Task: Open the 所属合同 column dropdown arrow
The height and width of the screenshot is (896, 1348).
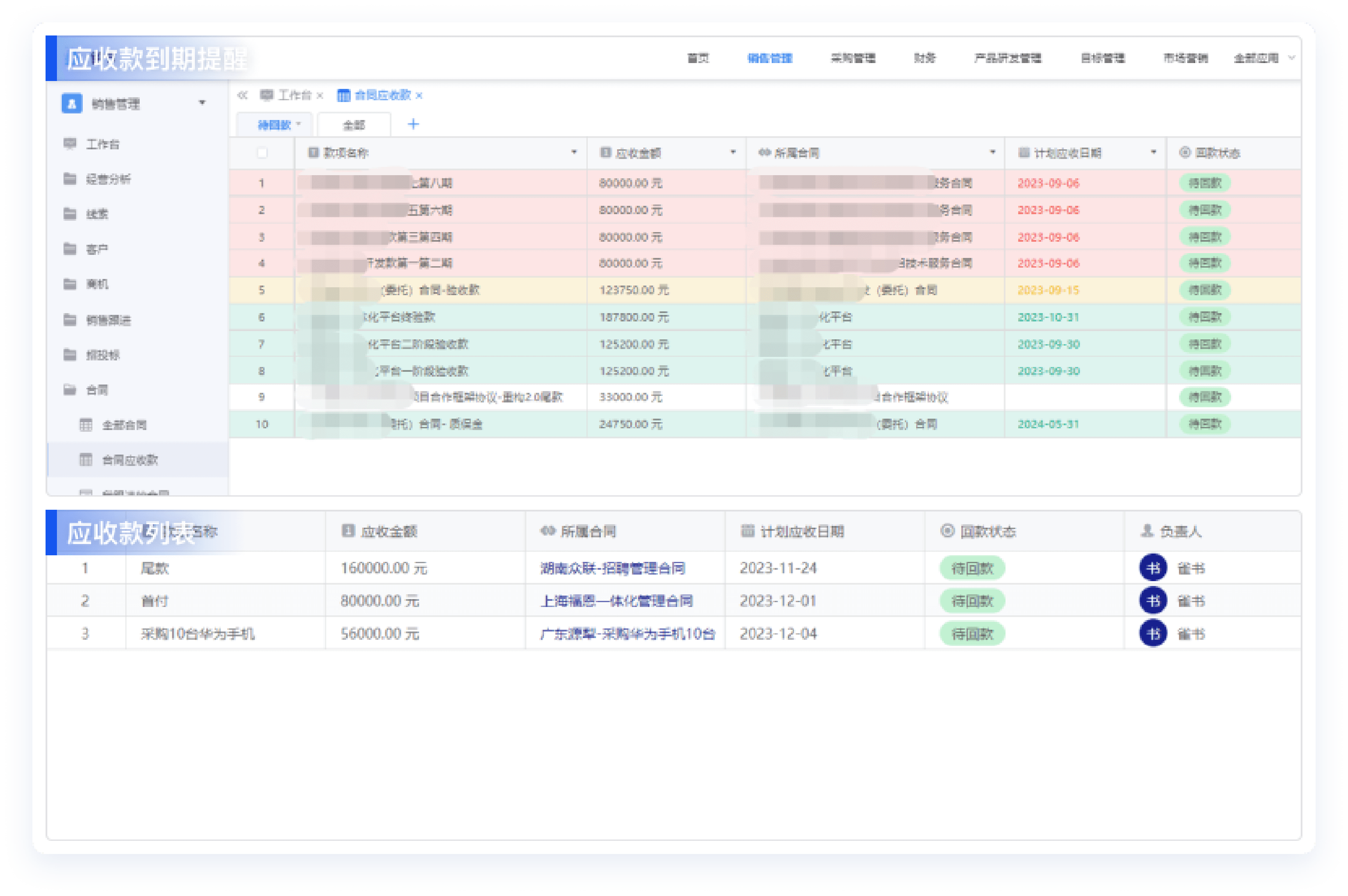Action: click(992, 152)
